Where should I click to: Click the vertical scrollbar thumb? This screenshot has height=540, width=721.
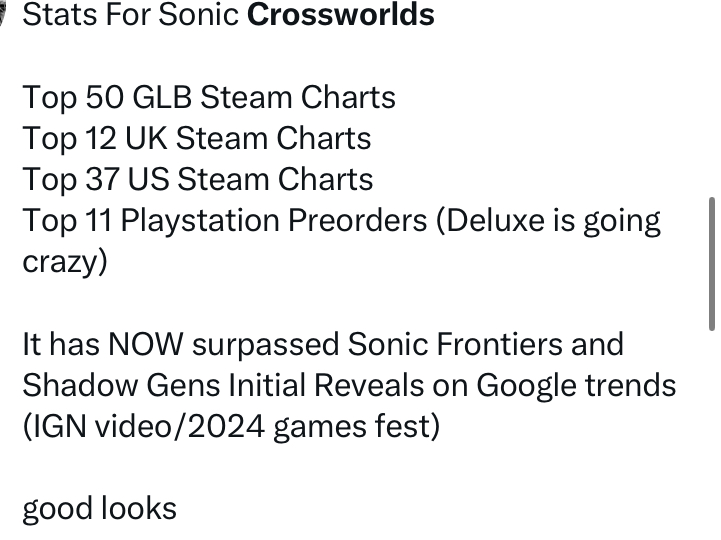[712, 264]
